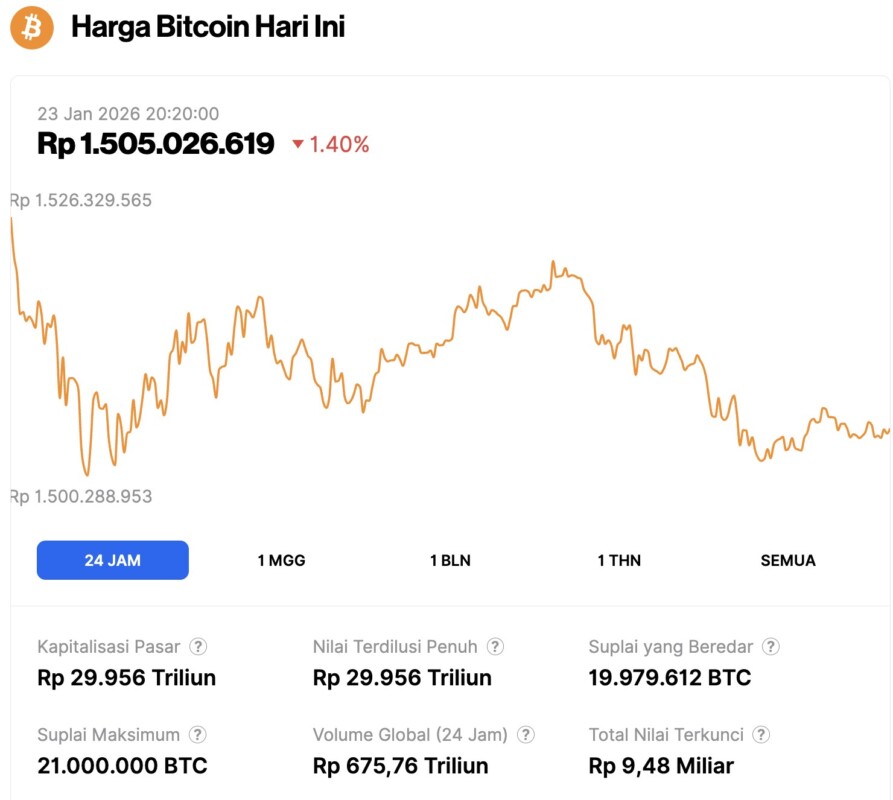The image size is (893, 800).
Task: Click the chart low label Rp 1.500.288.953
Action: pos(82,496)
